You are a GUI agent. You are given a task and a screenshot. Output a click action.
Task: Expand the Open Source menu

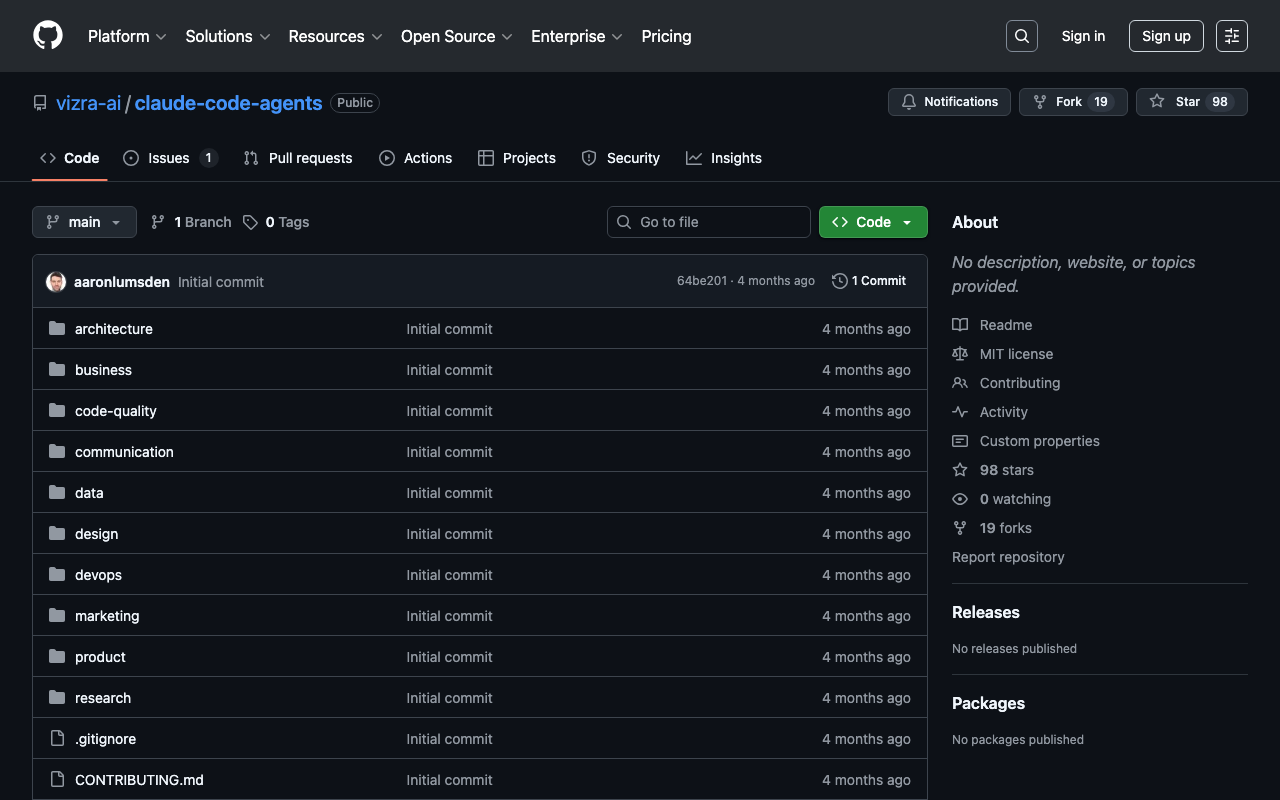(x=456, y=36)
